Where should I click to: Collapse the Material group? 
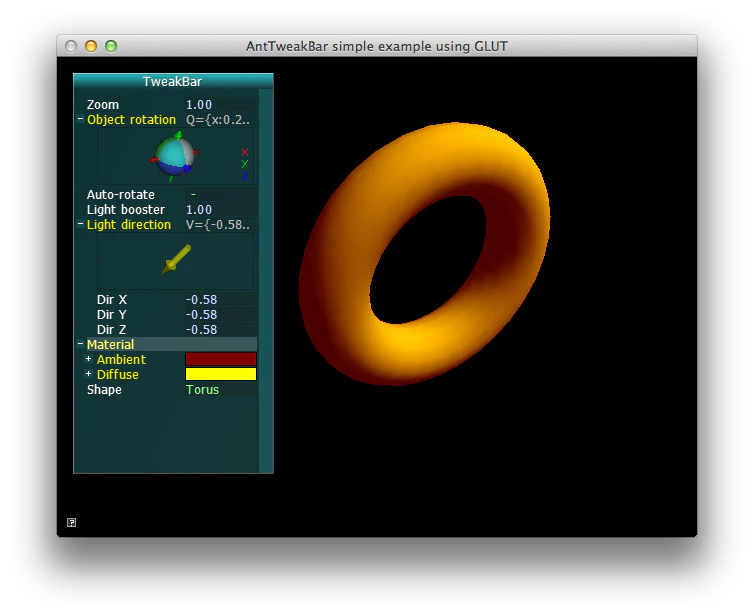(x=80, y=343)
